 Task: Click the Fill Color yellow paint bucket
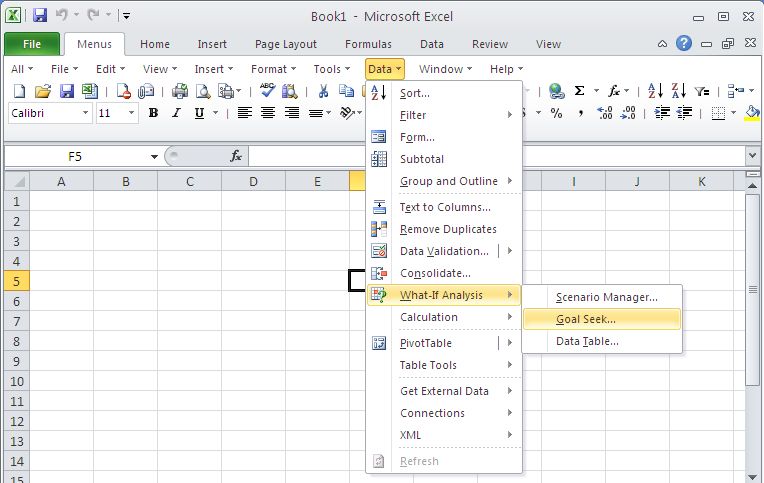click(751, 114)
